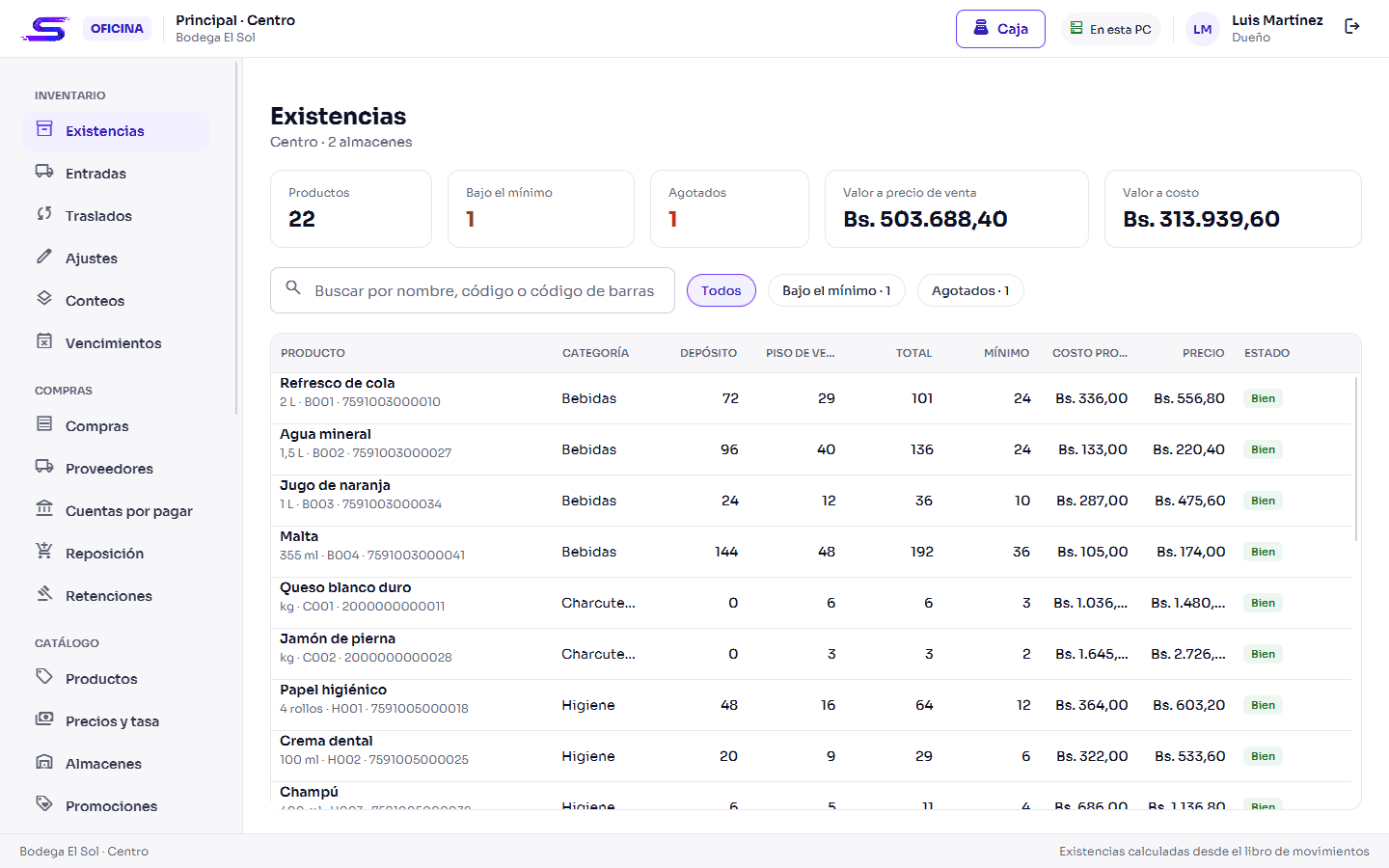Select Queso blanco duro product name
This screenshot has width=1389, height=868.
coord(345,587)
